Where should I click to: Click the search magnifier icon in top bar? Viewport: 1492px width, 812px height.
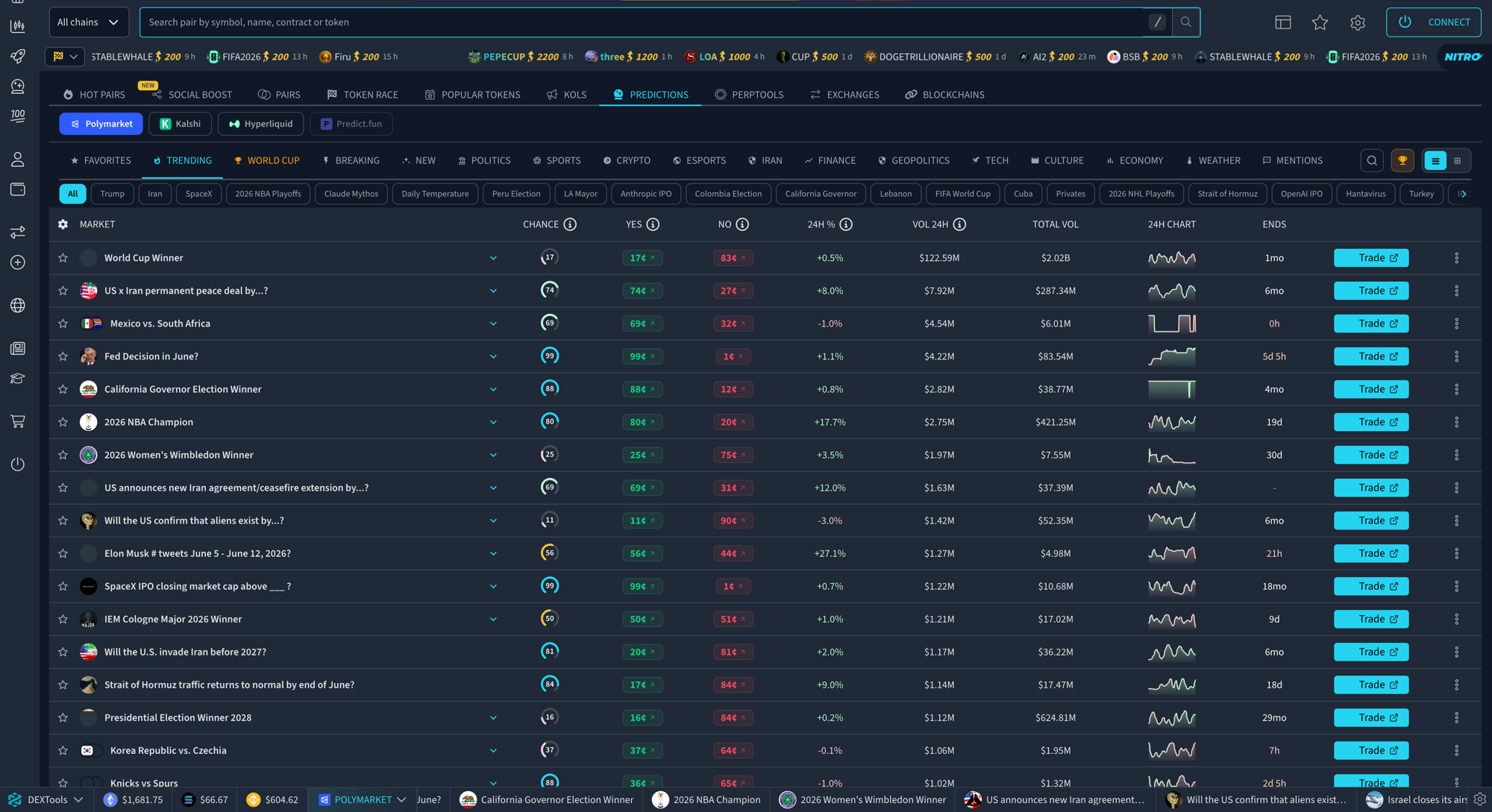coord(1185,22)
